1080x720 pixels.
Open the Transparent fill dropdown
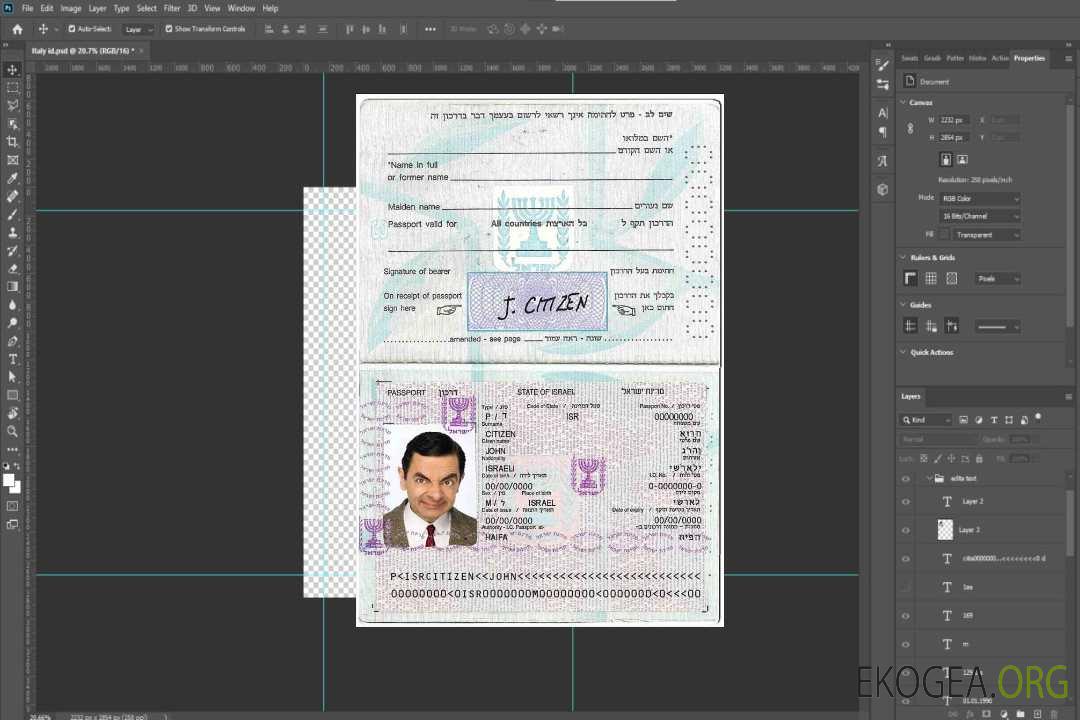(x=986, y=235)
